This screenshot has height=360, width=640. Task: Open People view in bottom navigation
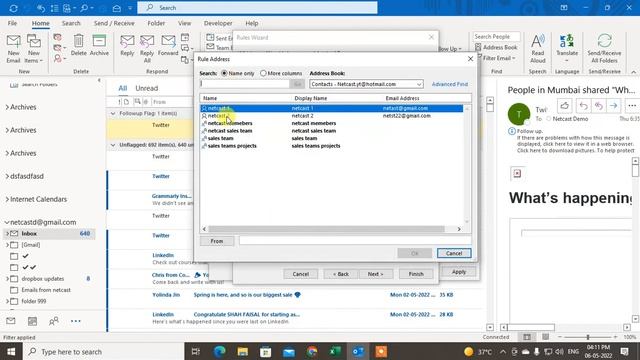(x=53, y=321)
